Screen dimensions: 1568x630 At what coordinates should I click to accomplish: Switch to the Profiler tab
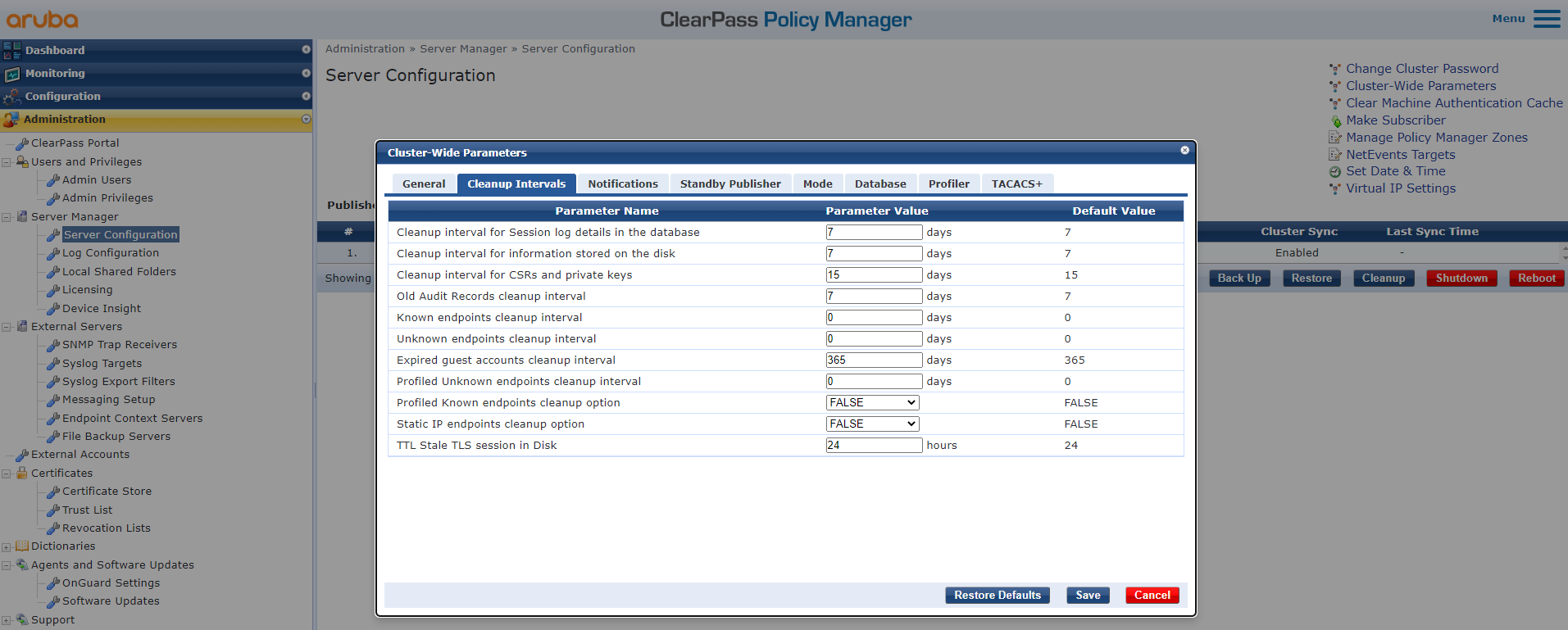tap(949, 184)
